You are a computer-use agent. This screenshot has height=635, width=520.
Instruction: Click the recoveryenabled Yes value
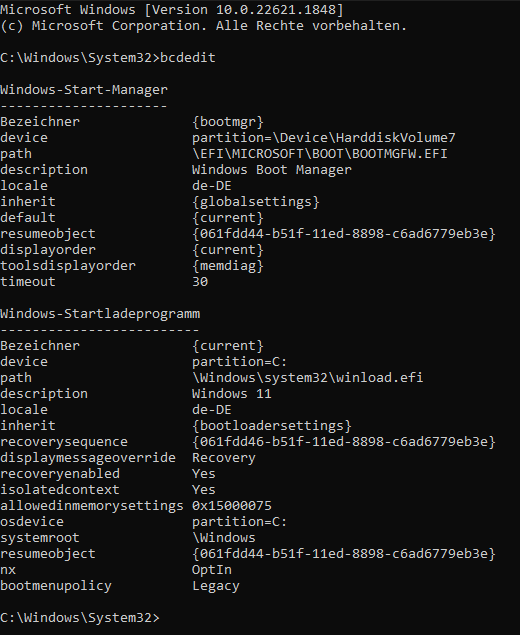[x=204, y=473]
